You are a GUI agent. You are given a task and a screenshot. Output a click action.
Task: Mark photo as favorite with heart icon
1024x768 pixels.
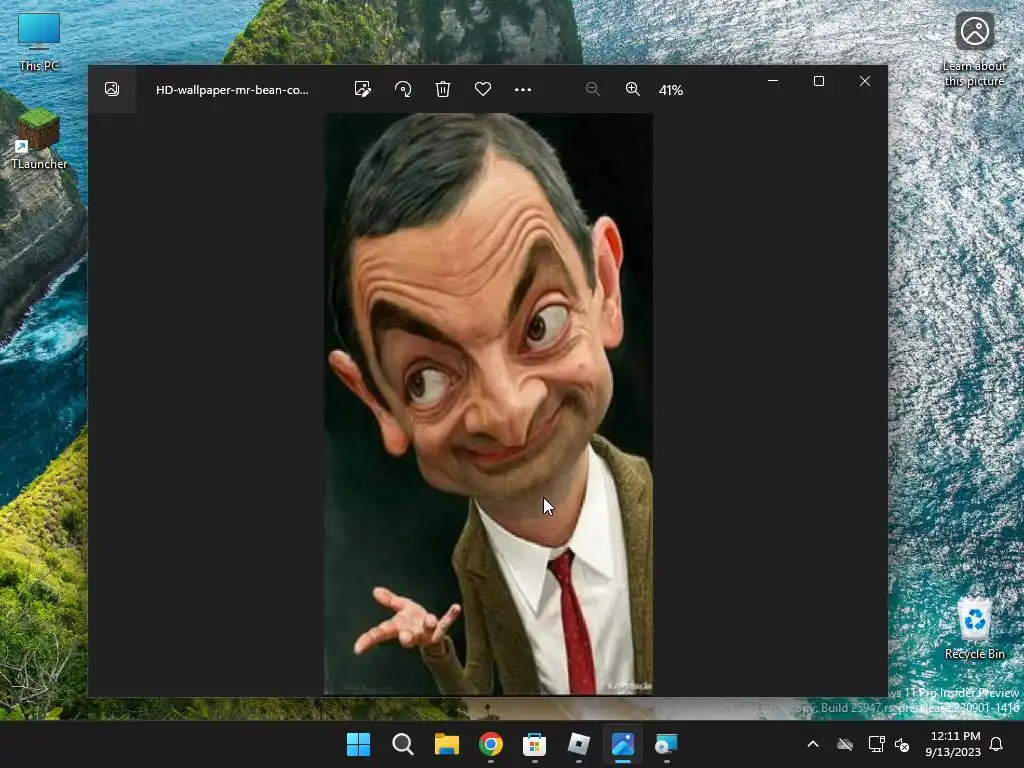tap(483, 89)
